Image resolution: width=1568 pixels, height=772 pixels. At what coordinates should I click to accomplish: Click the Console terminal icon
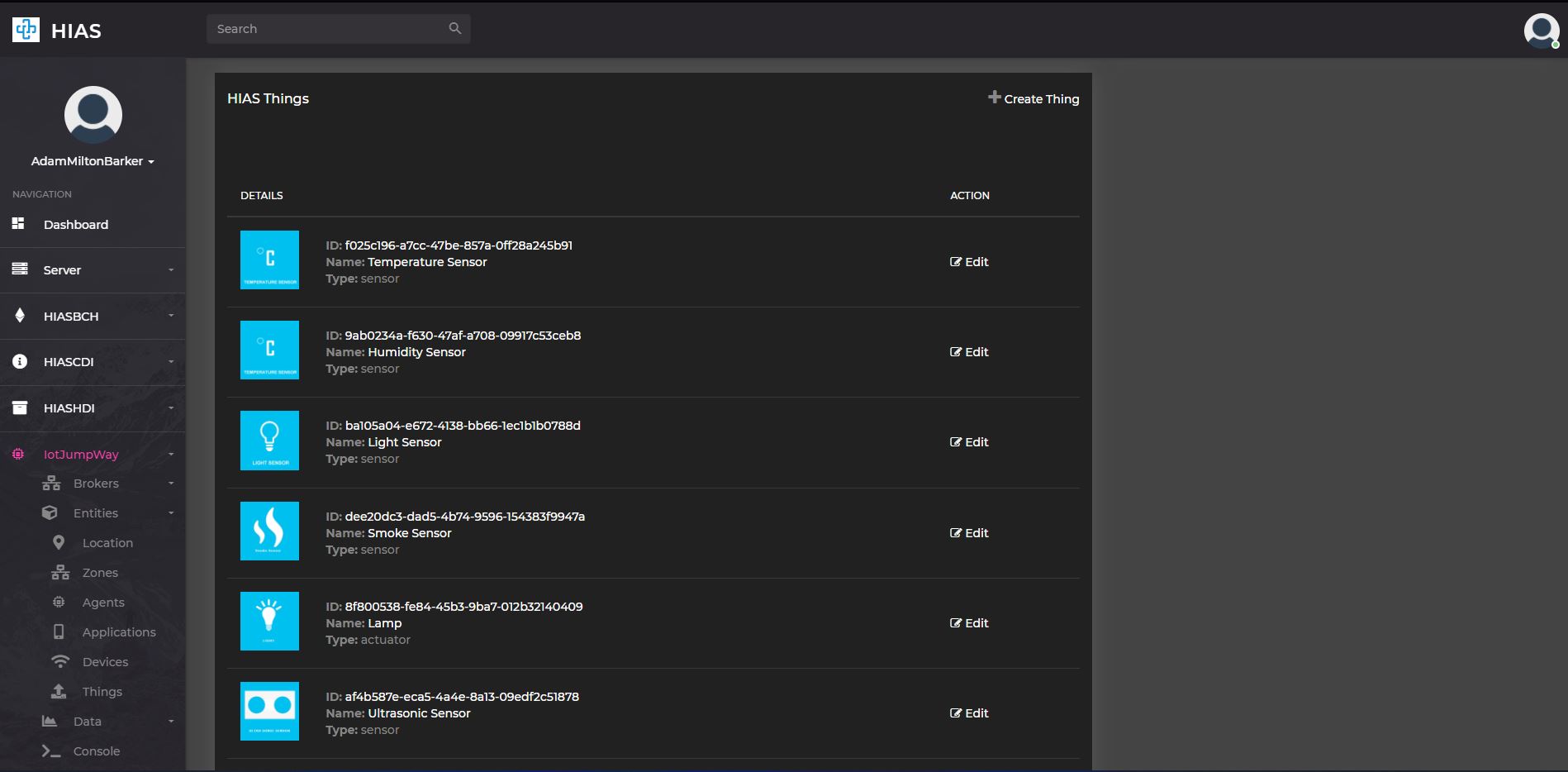[51, 751]
